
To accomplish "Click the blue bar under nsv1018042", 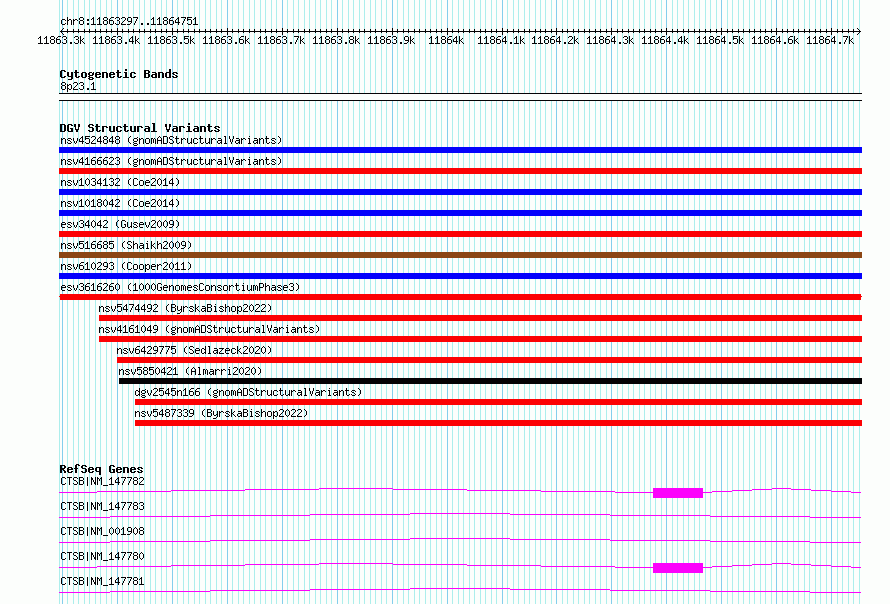I will (x=460, y=213).
